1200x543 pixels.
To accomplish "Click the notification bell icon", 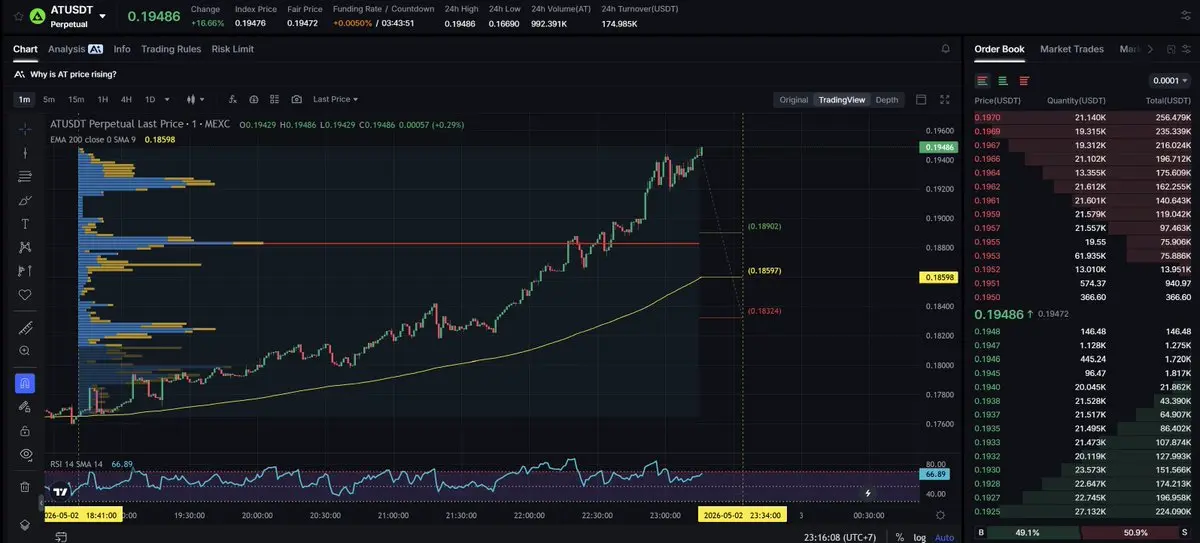I will coord(946,48).
